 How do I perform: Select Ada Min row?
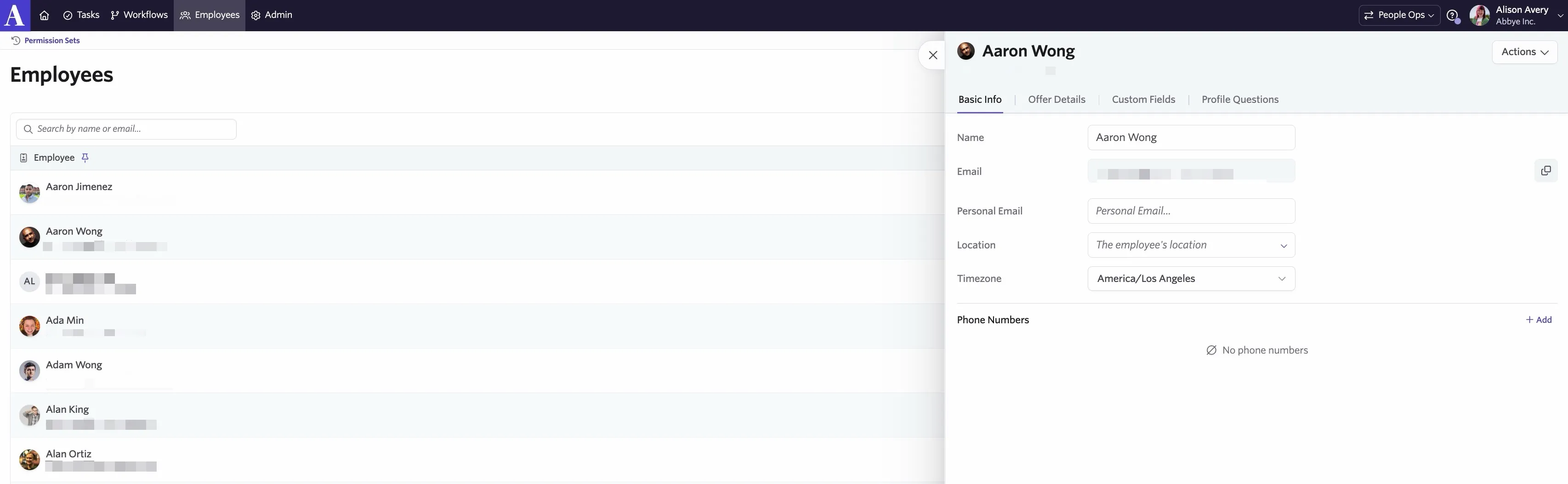[477, 326]
